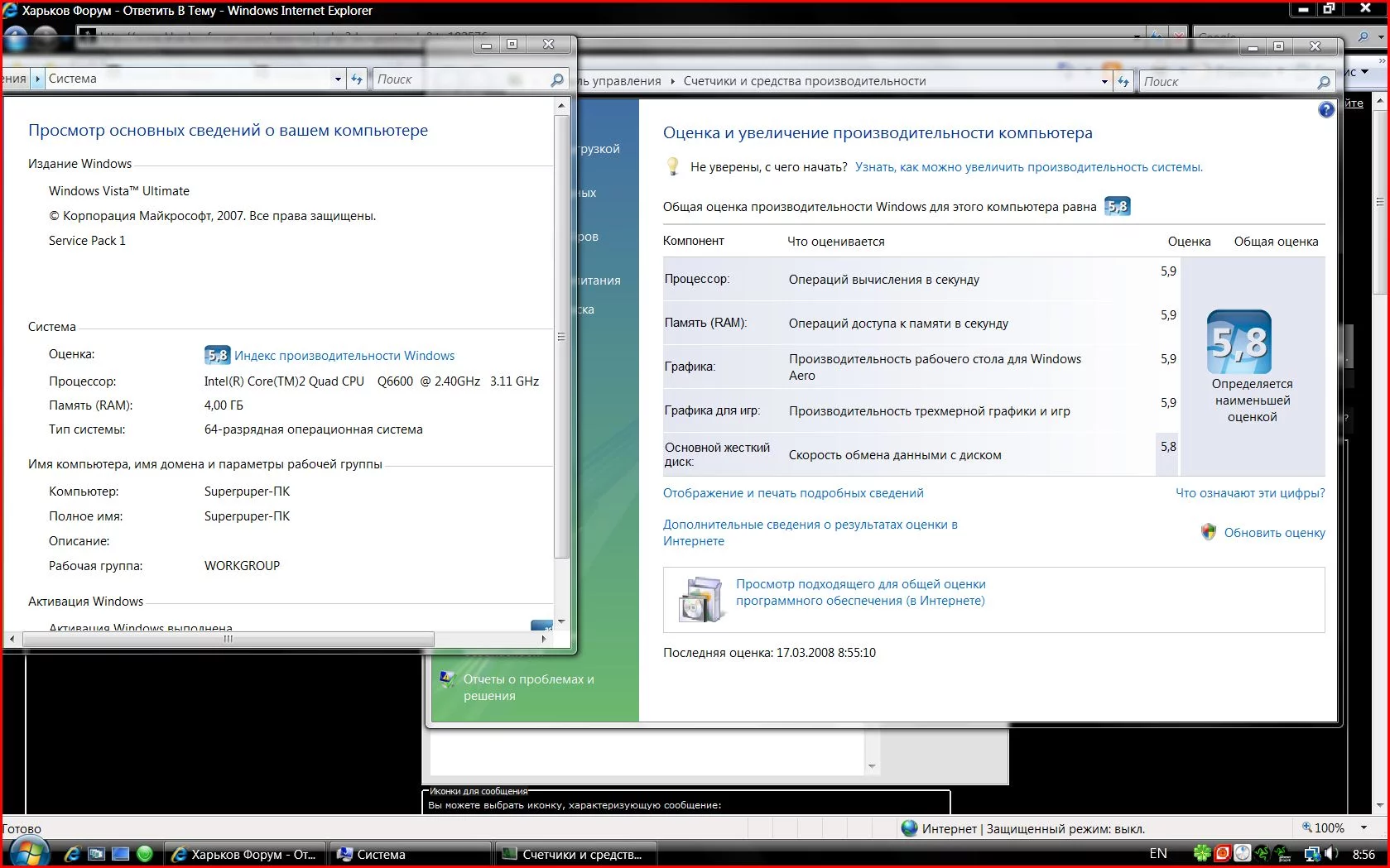Click Последняя оценка date text

coord(769,653)
